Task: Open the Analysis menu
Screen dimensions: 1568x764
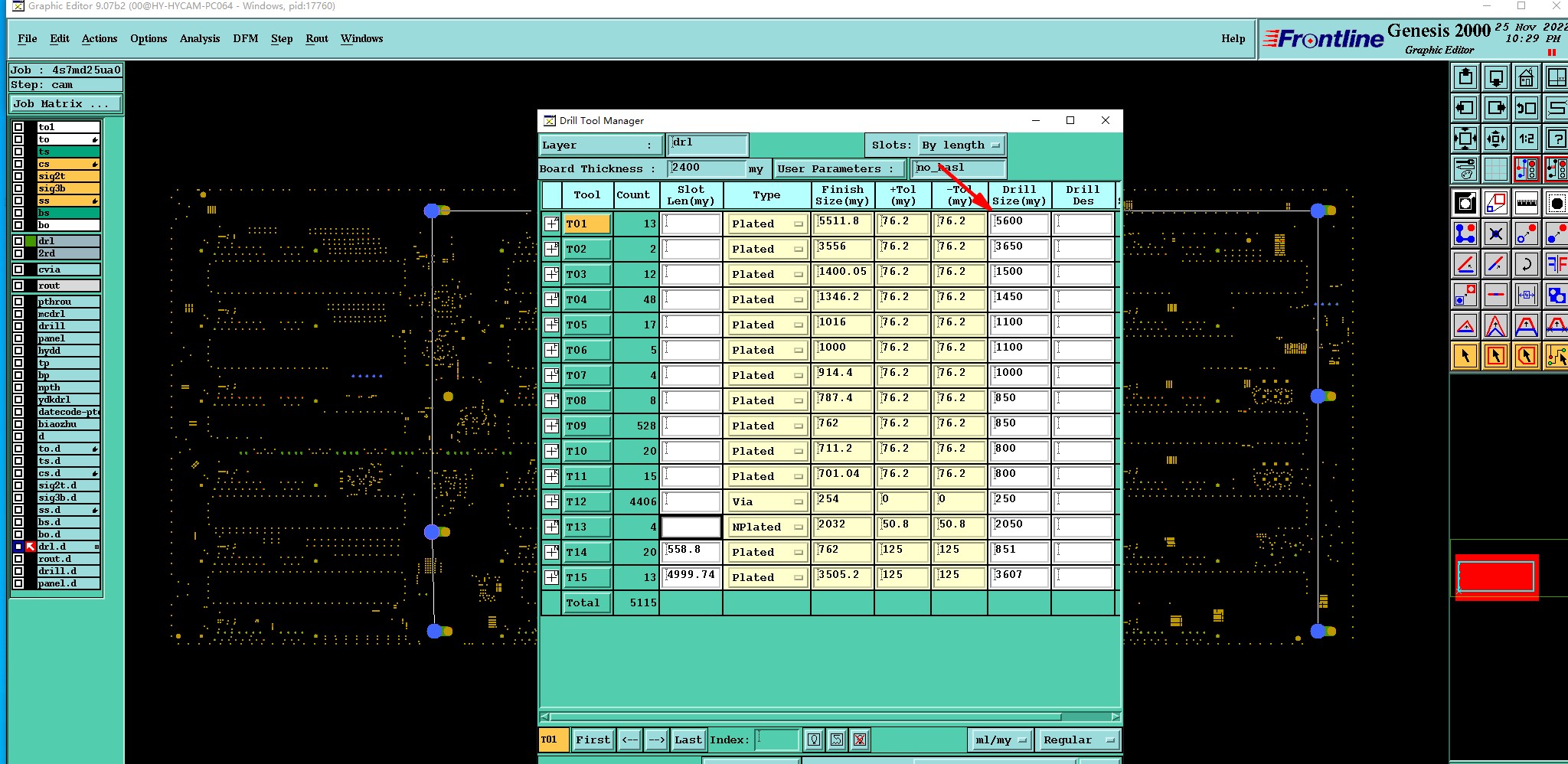Action: click(x=200, y=38)
